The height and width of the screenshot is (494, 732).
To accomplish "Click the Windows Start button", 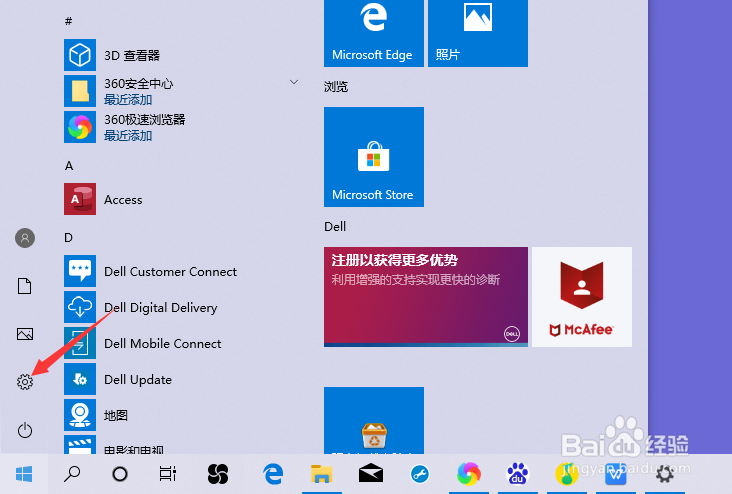I will click(x=24, y=474).
